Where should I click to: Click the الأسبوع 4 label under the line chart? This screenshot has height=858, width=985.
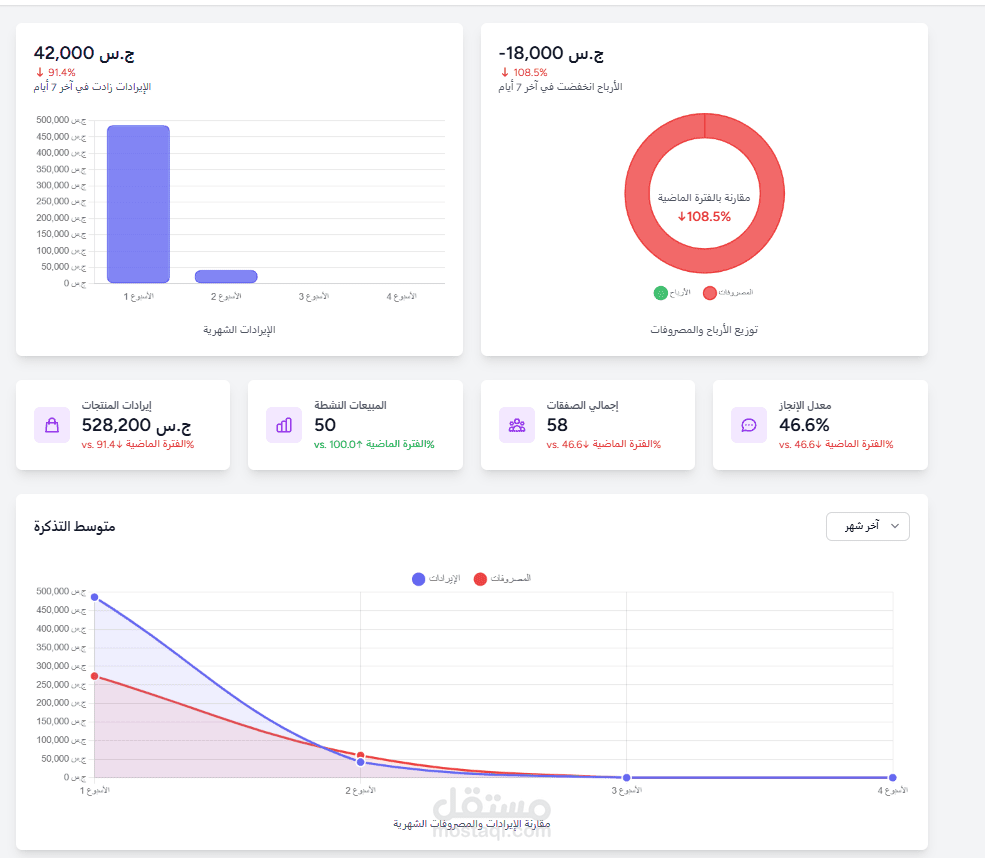coord(893,790)
